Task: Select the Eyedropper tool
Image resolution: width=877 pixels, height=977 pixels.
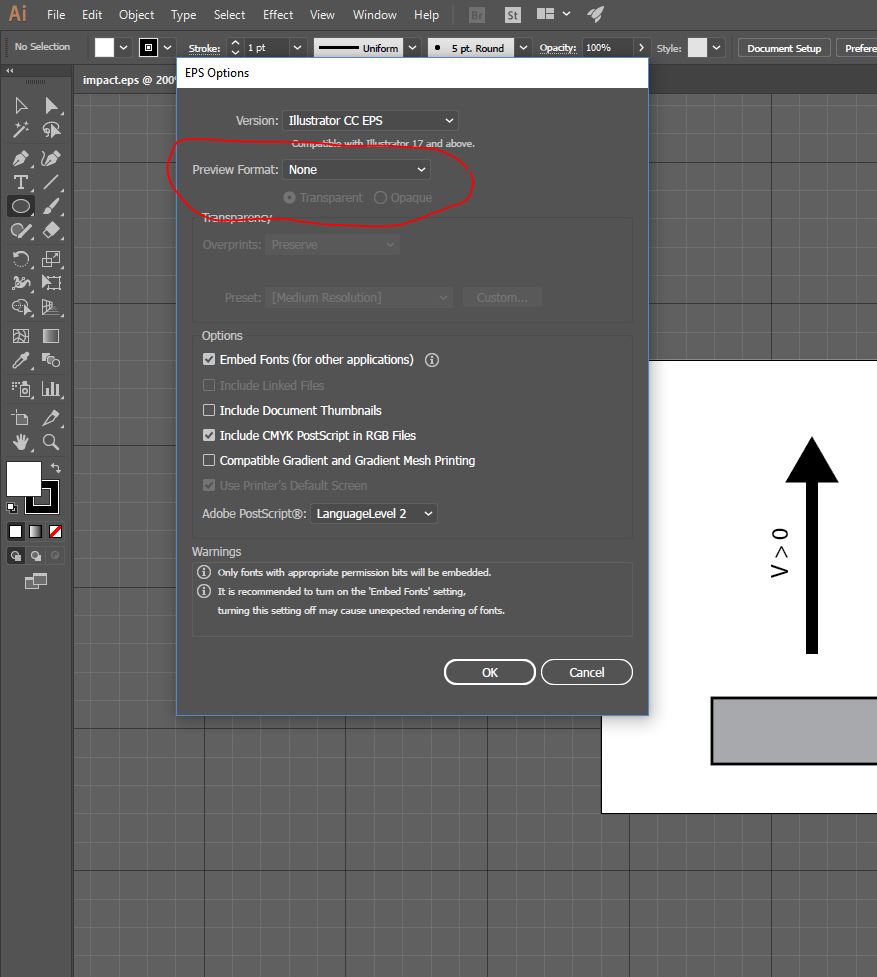Action: [21, 360]
